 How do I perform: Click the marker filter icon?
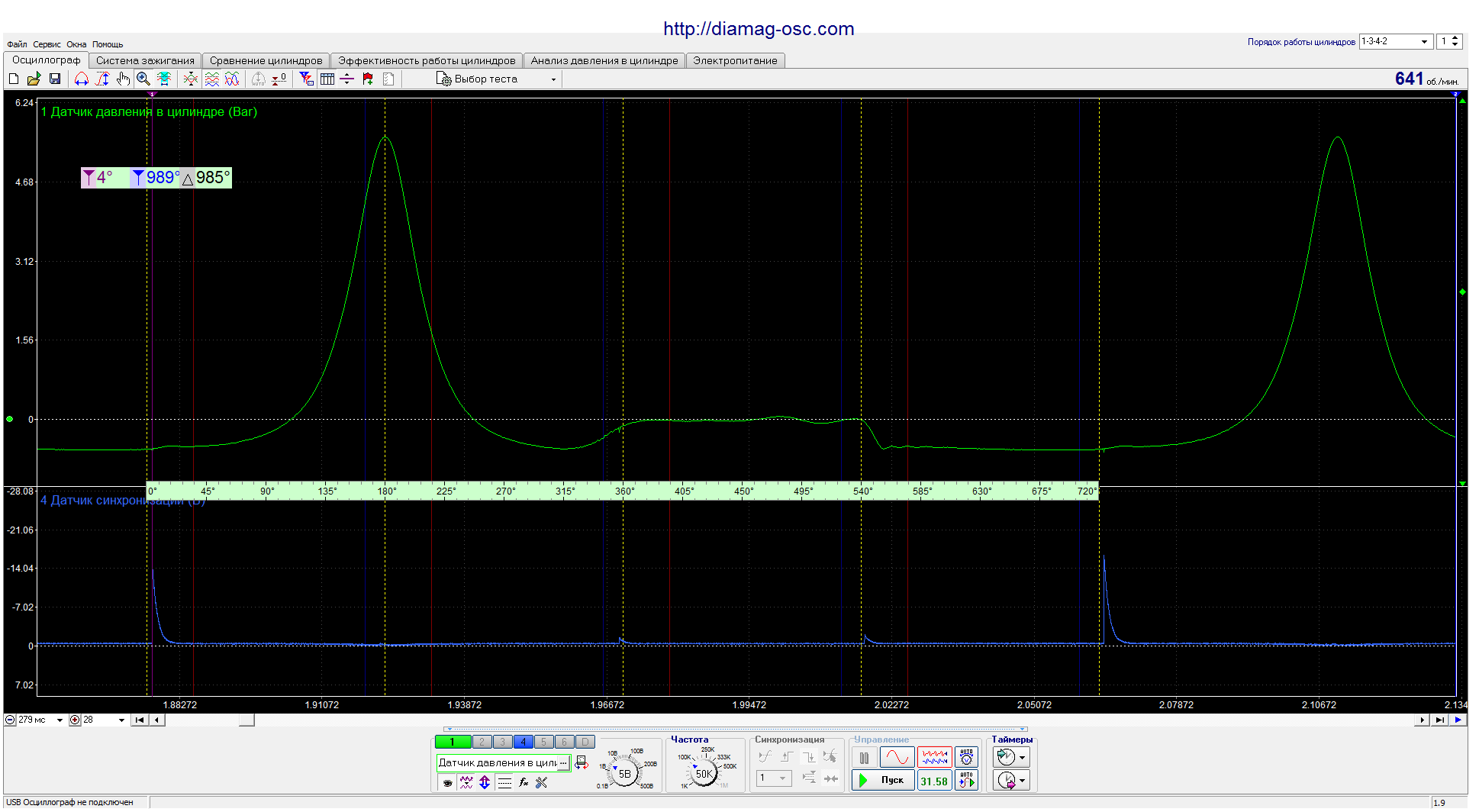point(306,79)
